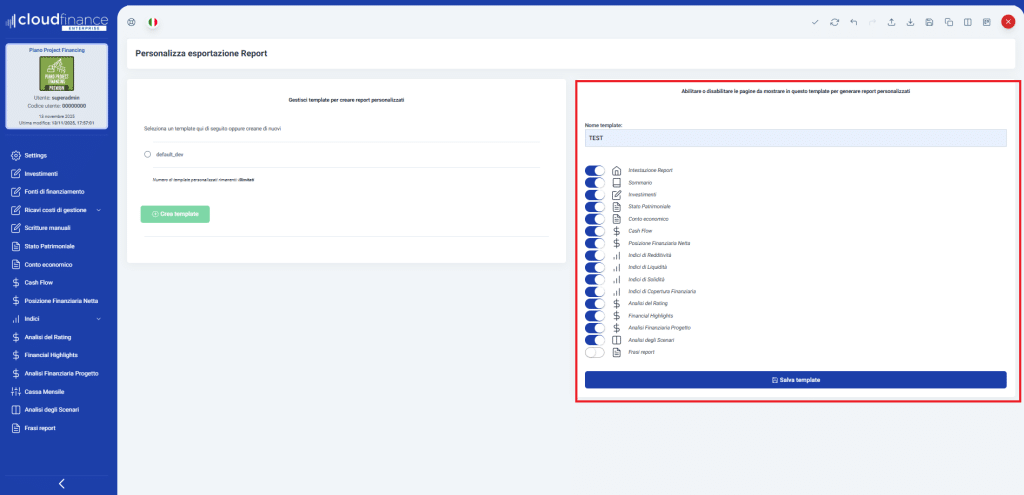The width and height of the screenshot is (1024, 495).
Task: Click the Italian flag language icon
Action: 152,21
